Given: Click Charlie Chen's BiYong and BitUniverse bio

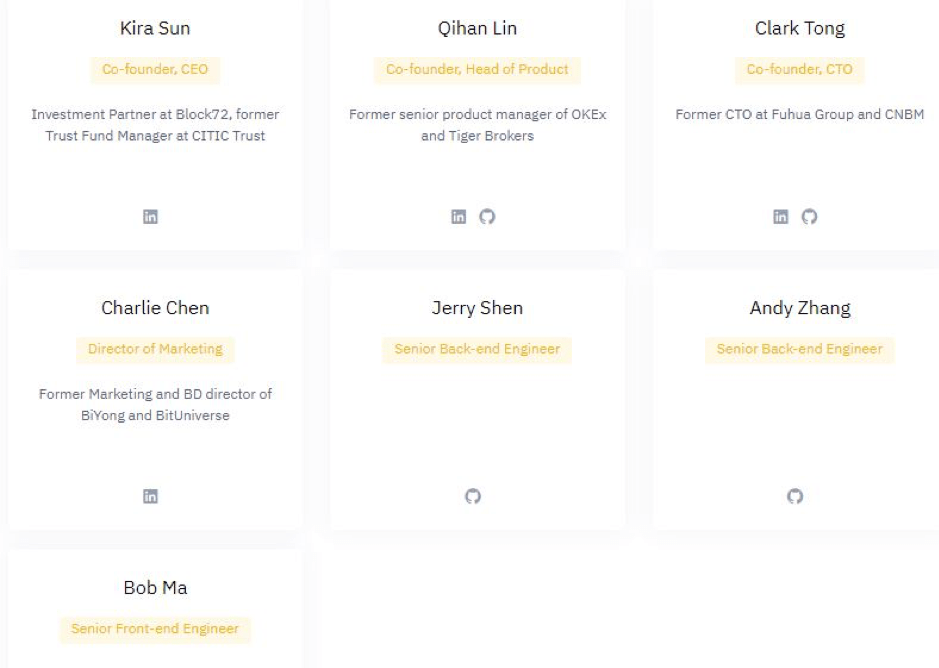Looking at the screenshot, I should 155,404.
